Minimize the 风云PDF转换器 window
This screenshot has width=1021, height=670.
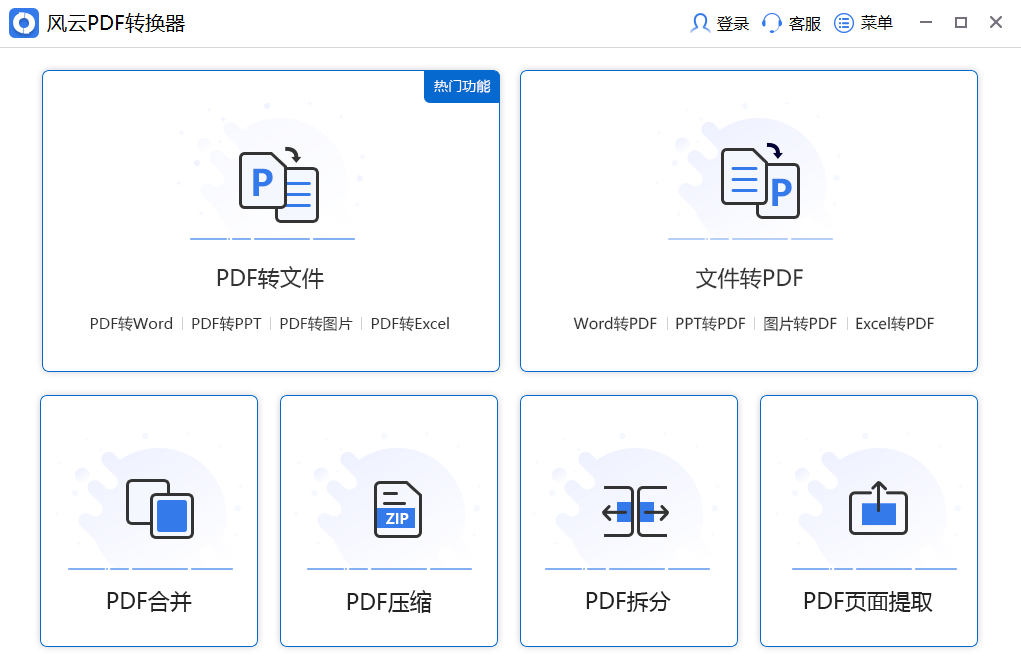point(926,23)
